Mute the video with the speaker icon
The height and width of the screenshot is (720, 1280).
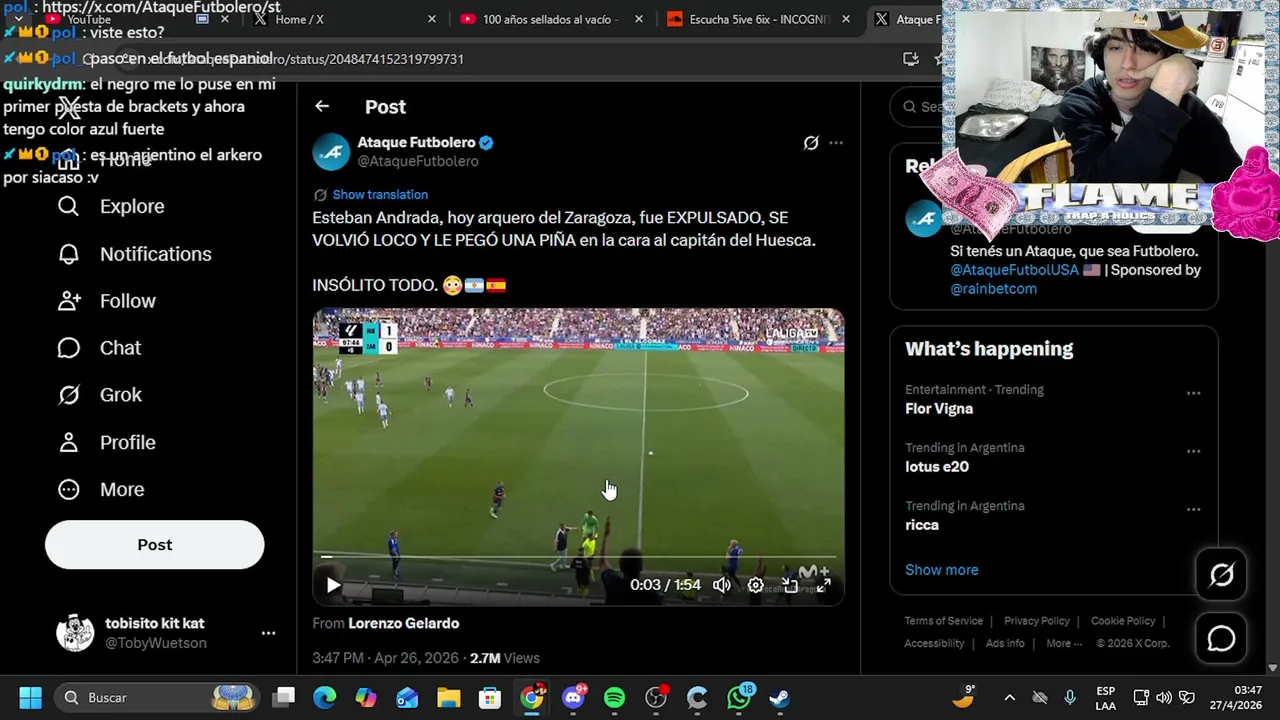click(x=722, y=586)
